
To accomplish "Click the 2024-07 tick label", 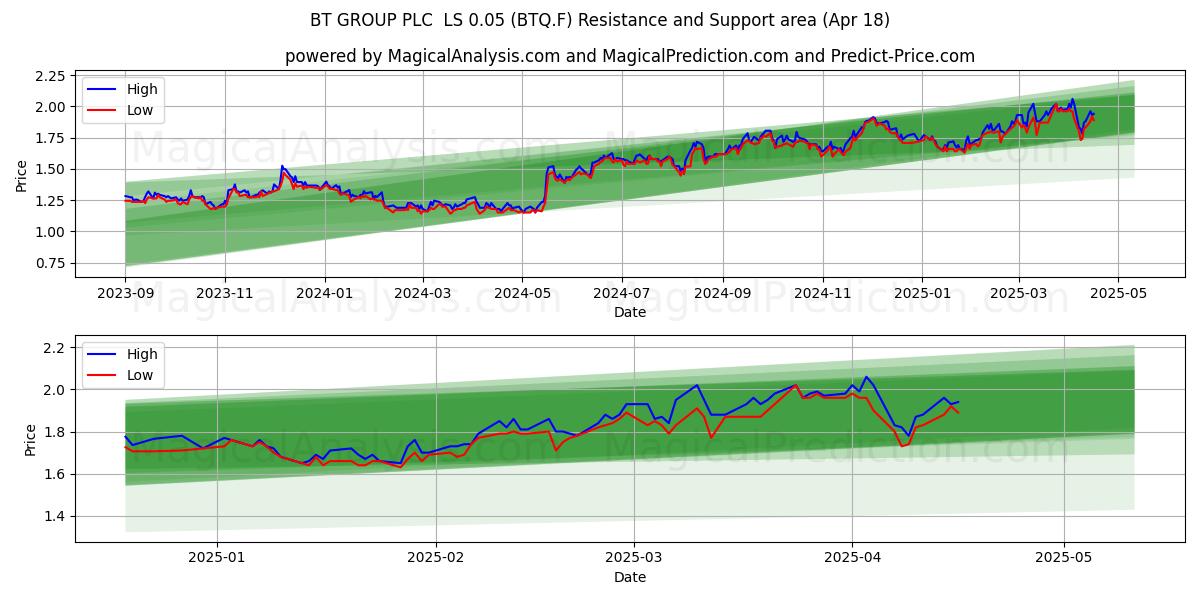I will pos(622,293).
